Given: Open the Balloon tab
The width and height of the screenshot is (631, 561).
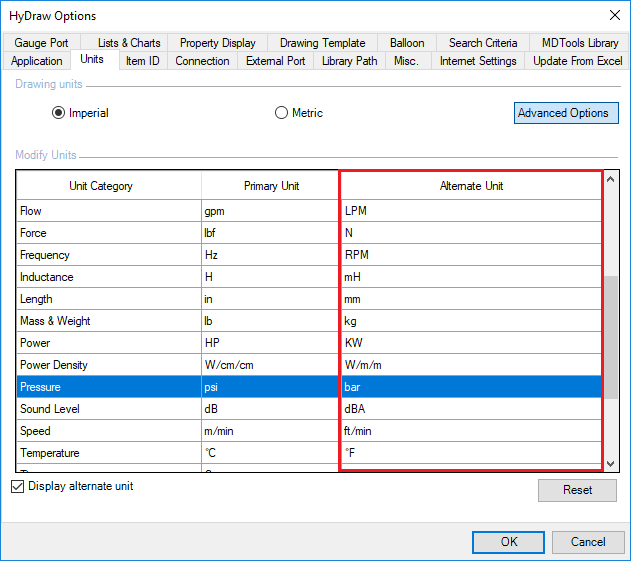Looking at the screenshot, I should point(407,43).
